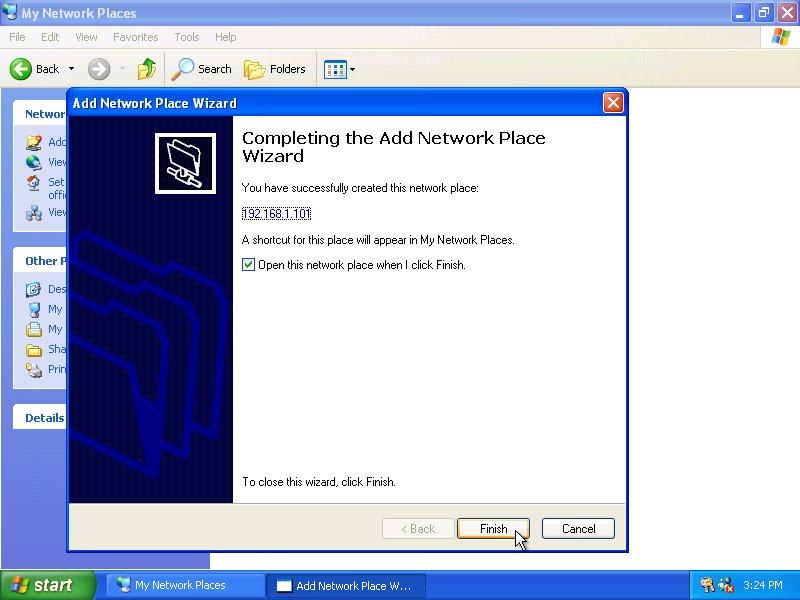Viewport: 800px width, 600px height.
Task: Click the Up folder toolbar icon
Action: click(147, 69)
